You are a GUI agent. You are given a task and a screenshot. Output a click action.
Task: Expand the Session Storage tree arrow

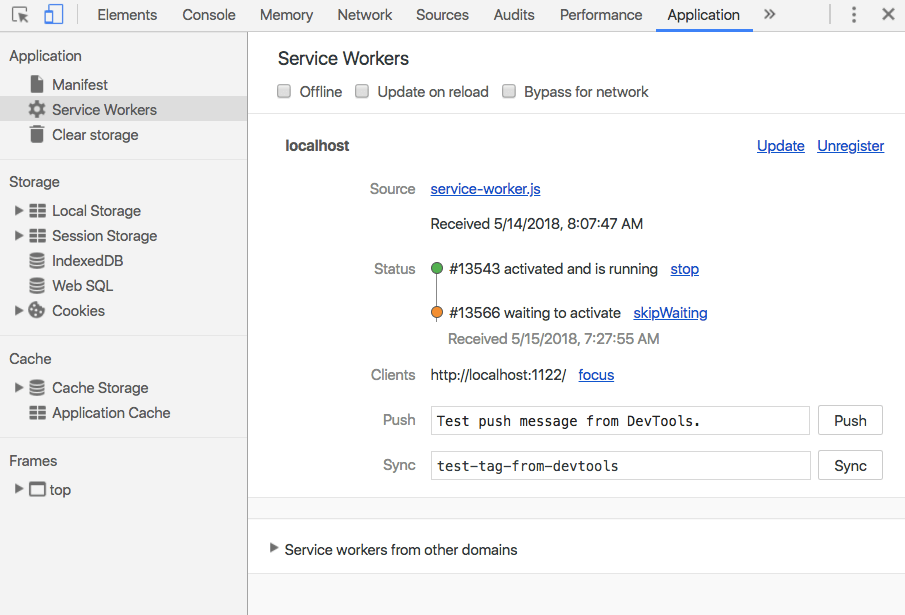pyautogui.click(x=18, y=235)
